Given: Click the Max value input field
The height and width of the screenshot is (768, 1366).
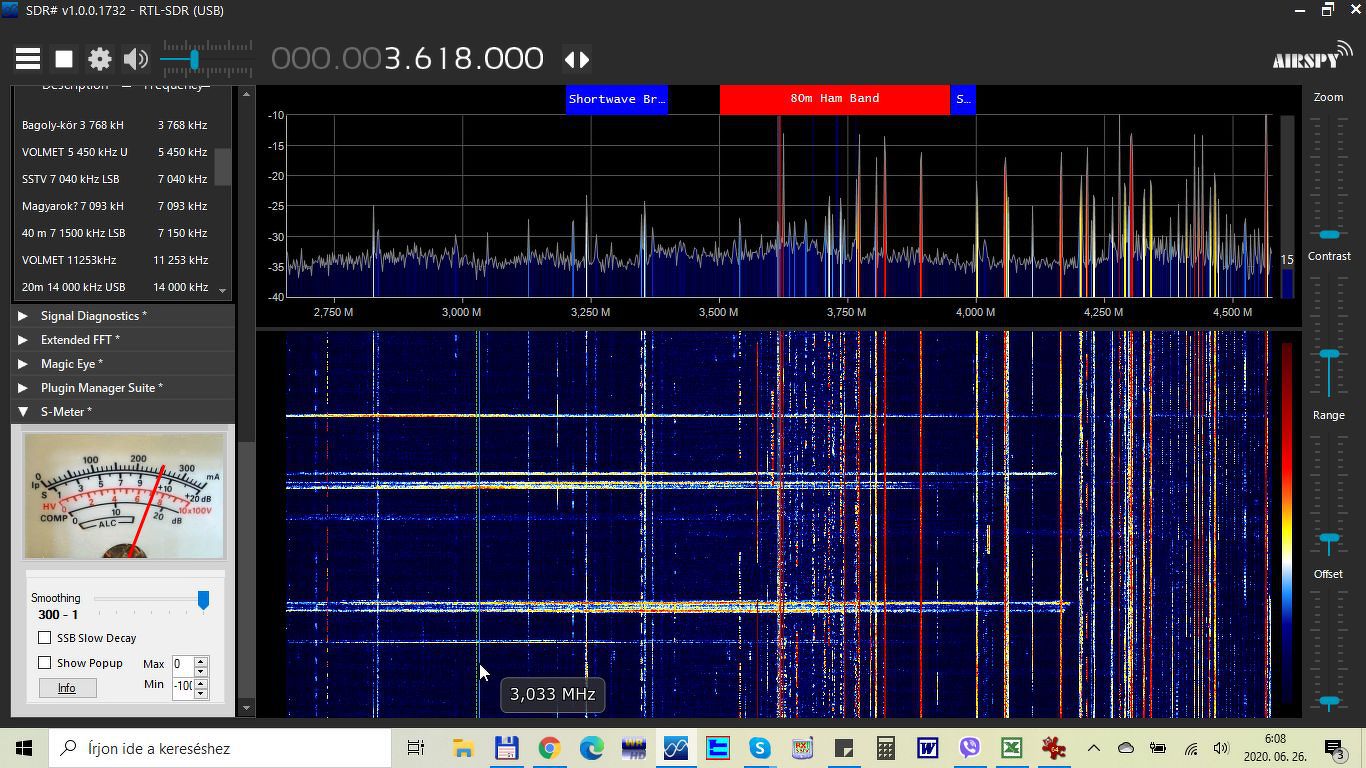Looking at the screenshot, I should pyautogui.click(x=182, y=665).
